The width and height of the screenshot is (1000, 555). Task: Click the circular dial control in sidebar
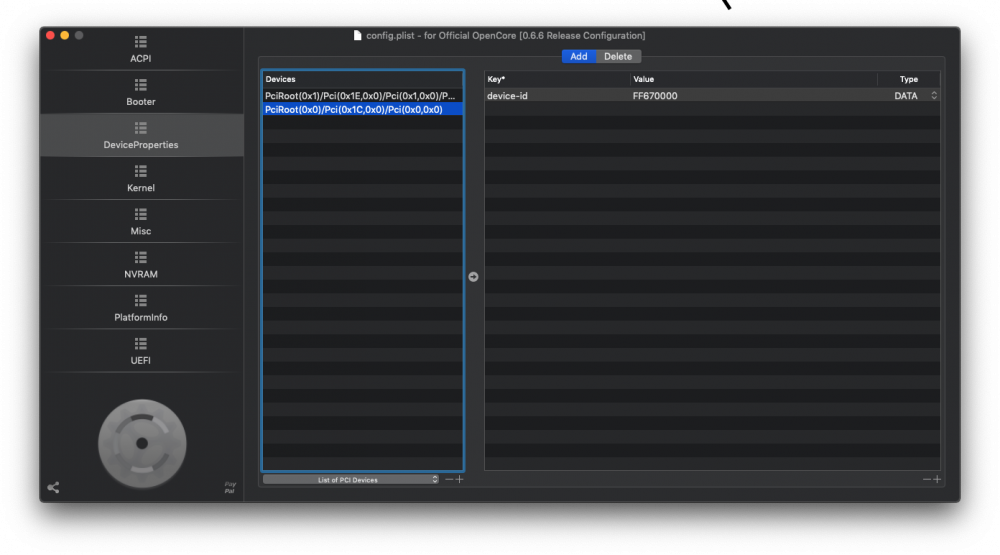click(x=142, y=443)
